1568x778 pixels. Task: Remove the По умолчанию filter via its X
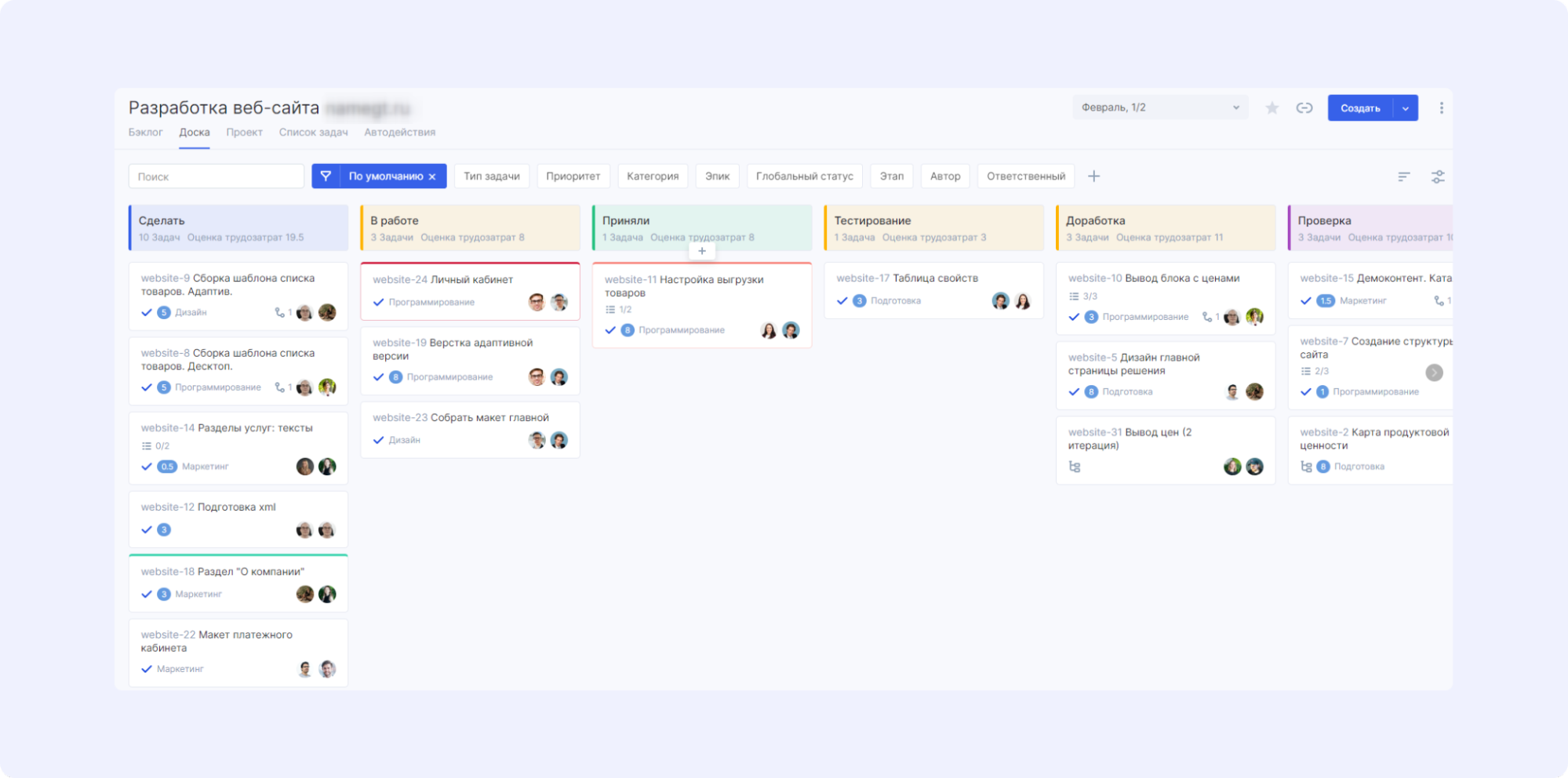tap(432, 176)
